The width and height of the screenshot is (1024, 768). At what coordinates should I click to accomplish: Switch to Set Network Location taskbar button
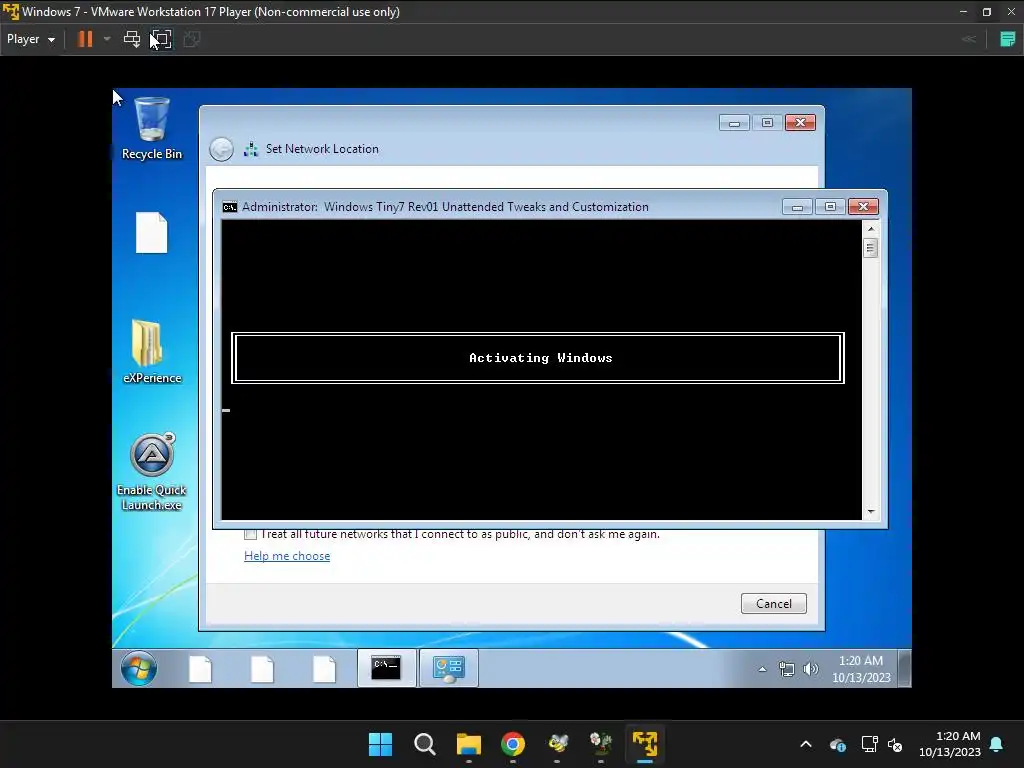(449, 668)
